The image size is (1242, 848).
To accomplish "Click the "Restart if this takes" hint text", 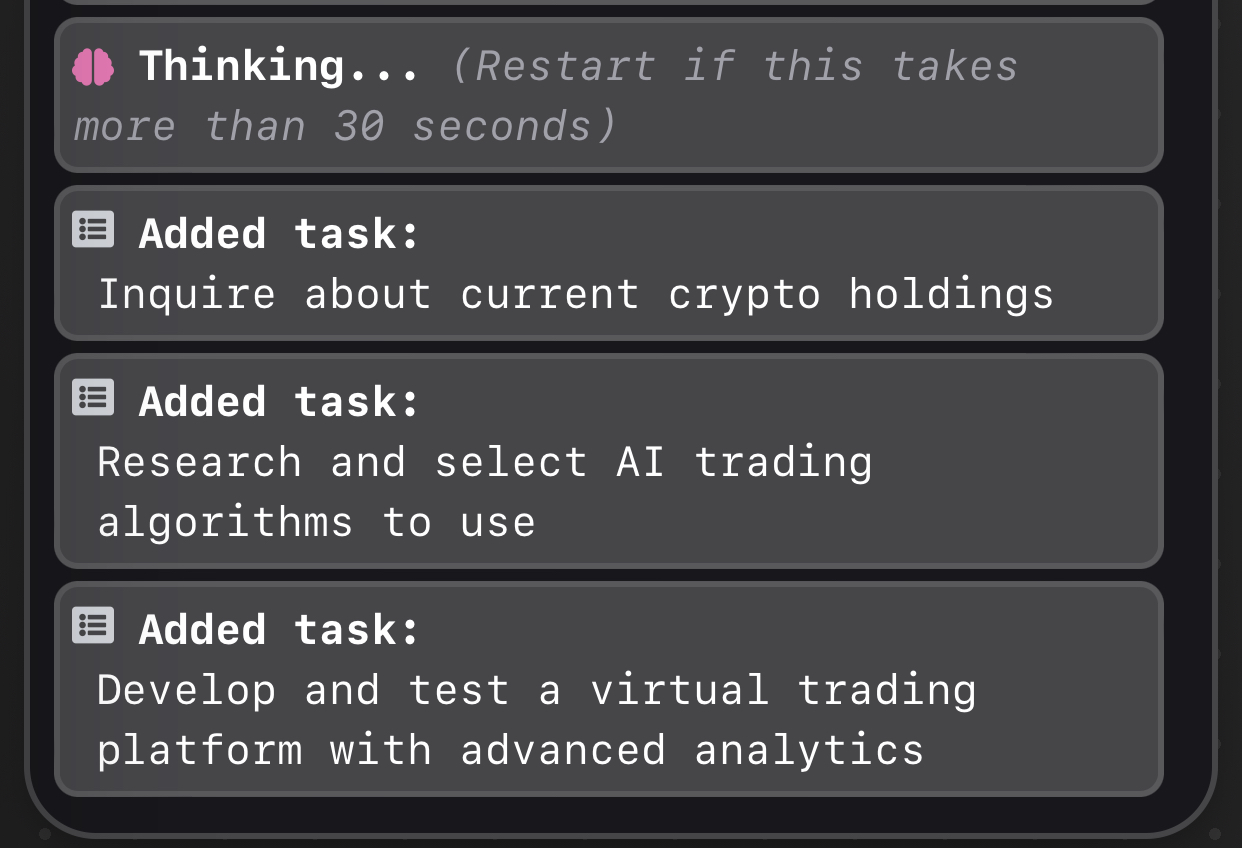I will (736, 67).
